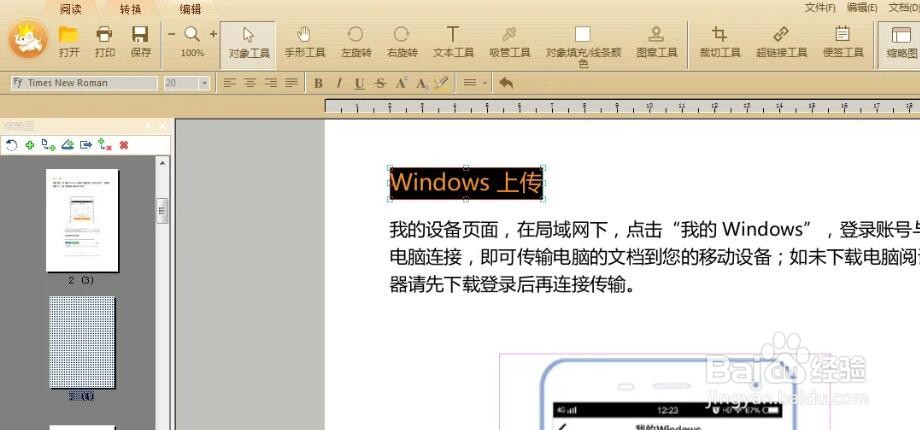920x430 pixels.
Task: Click the red X delete icon
Action: point(124,145)
